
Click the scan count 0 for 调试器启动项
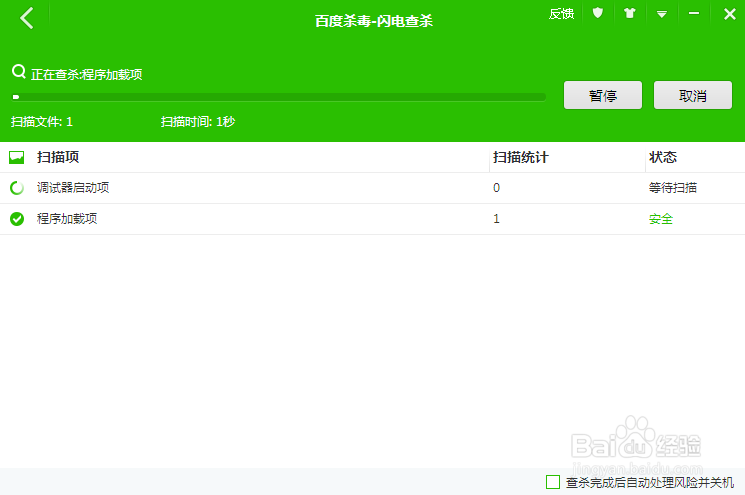(496, 188)
